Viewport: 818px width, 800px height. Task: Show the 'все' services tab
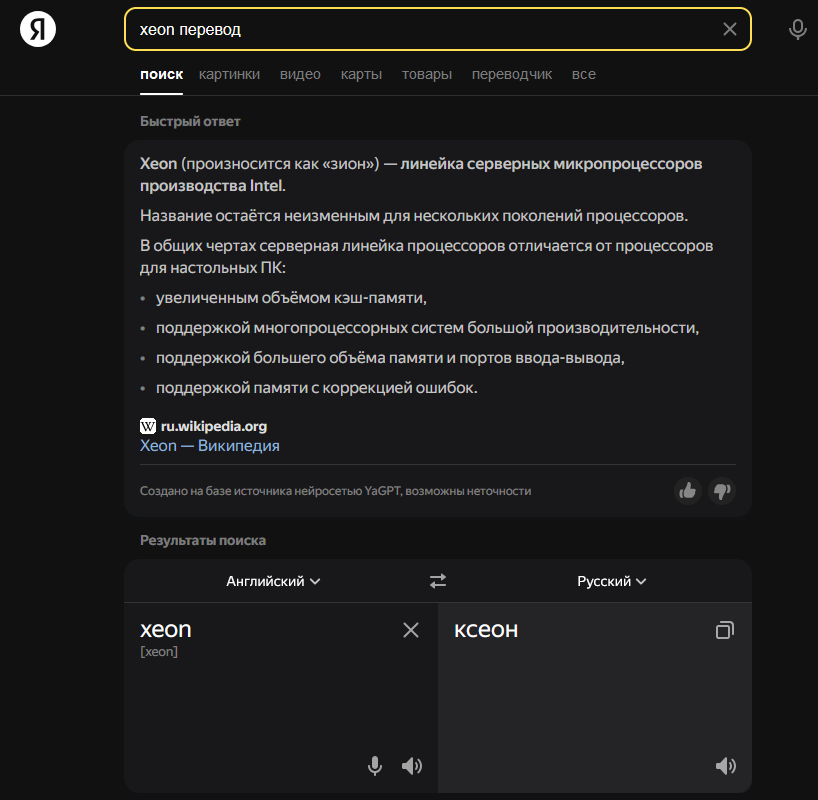click(x=583, y=74)
